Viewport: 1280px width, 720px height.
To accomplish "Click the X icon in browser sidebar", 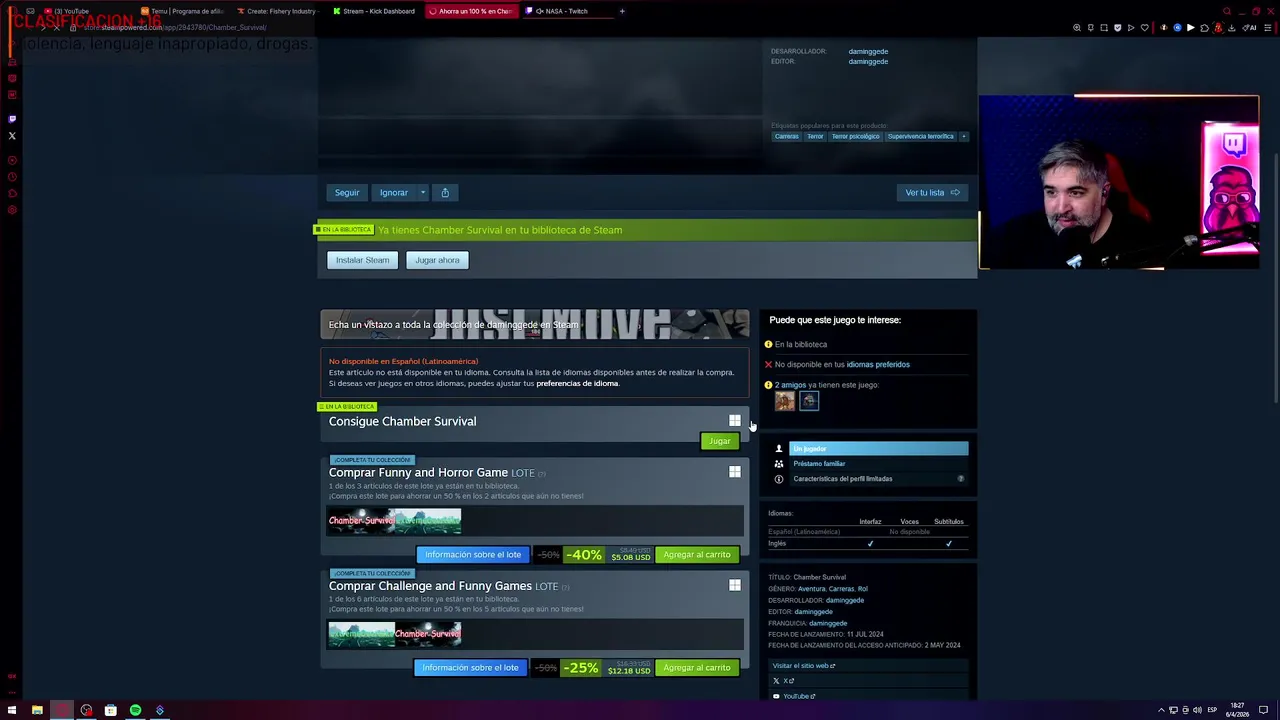I will click(x=12, y=136).
